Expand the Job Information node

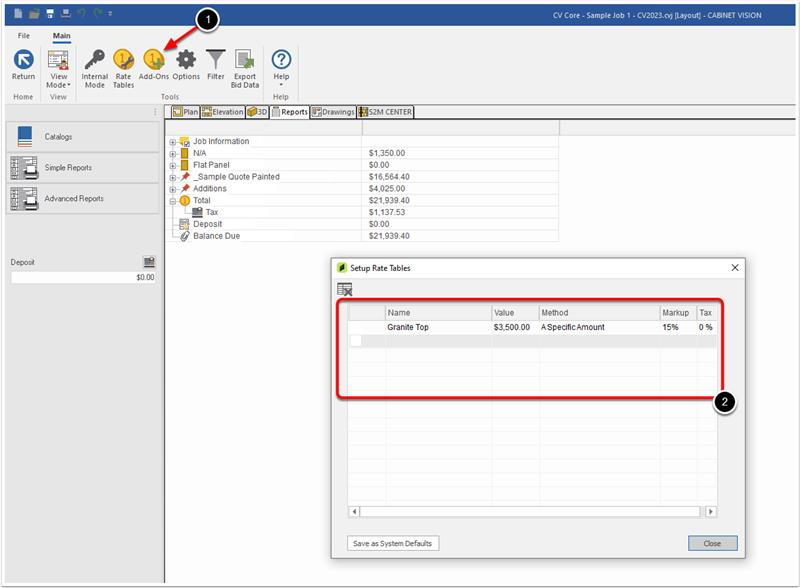coord(172,142)
